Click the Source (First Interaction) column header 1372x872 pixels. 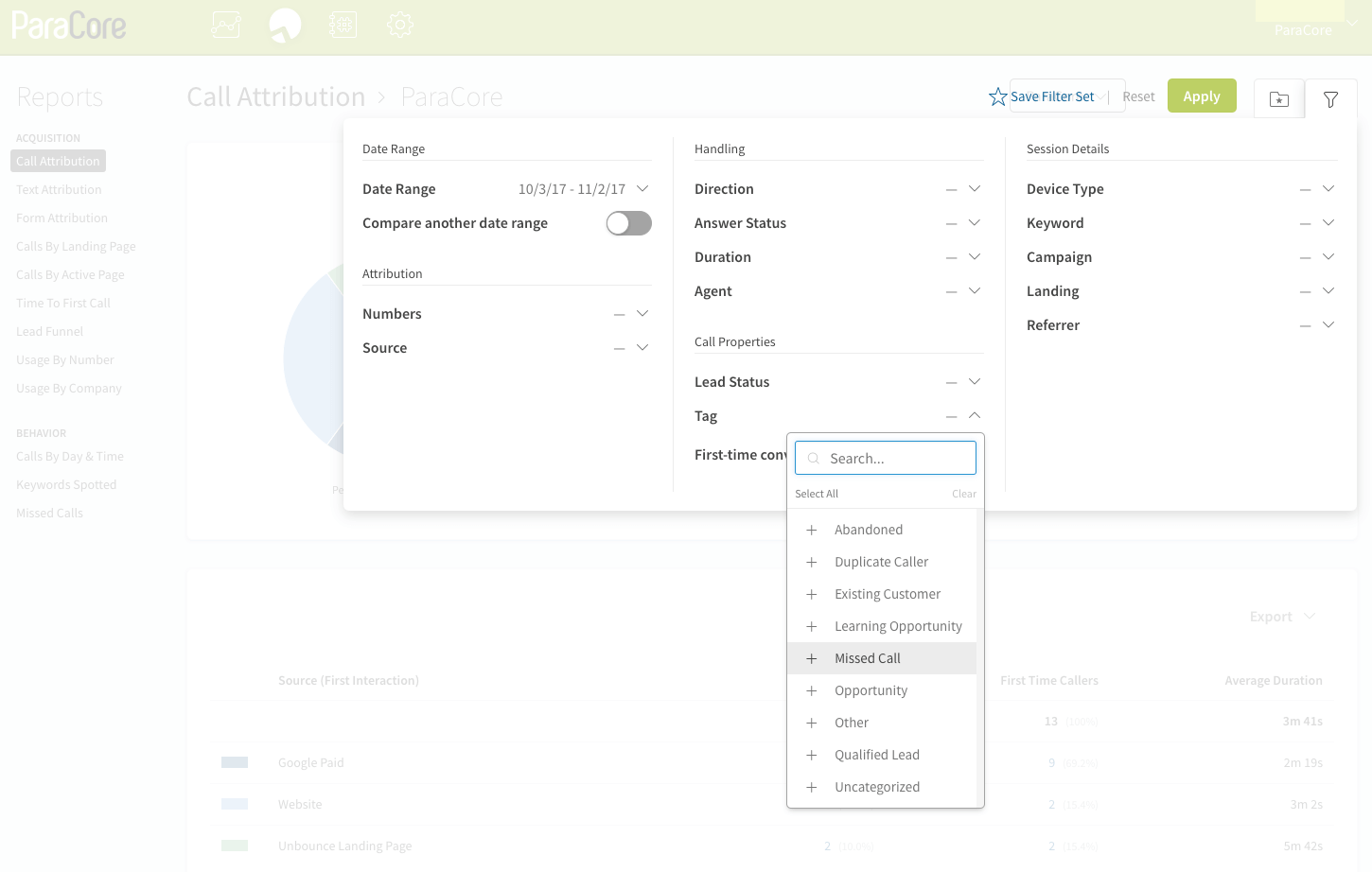click(348, 680)
